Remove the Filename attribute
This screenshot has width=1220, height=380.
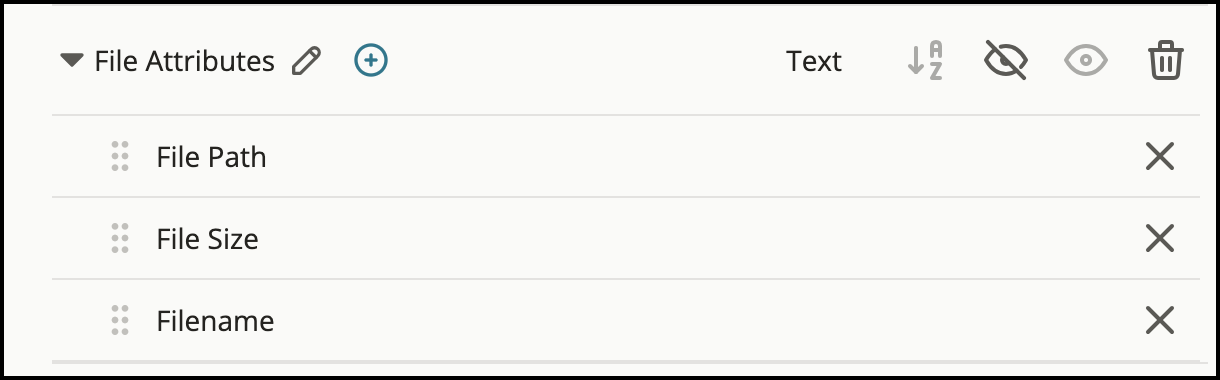[1159, 321]
